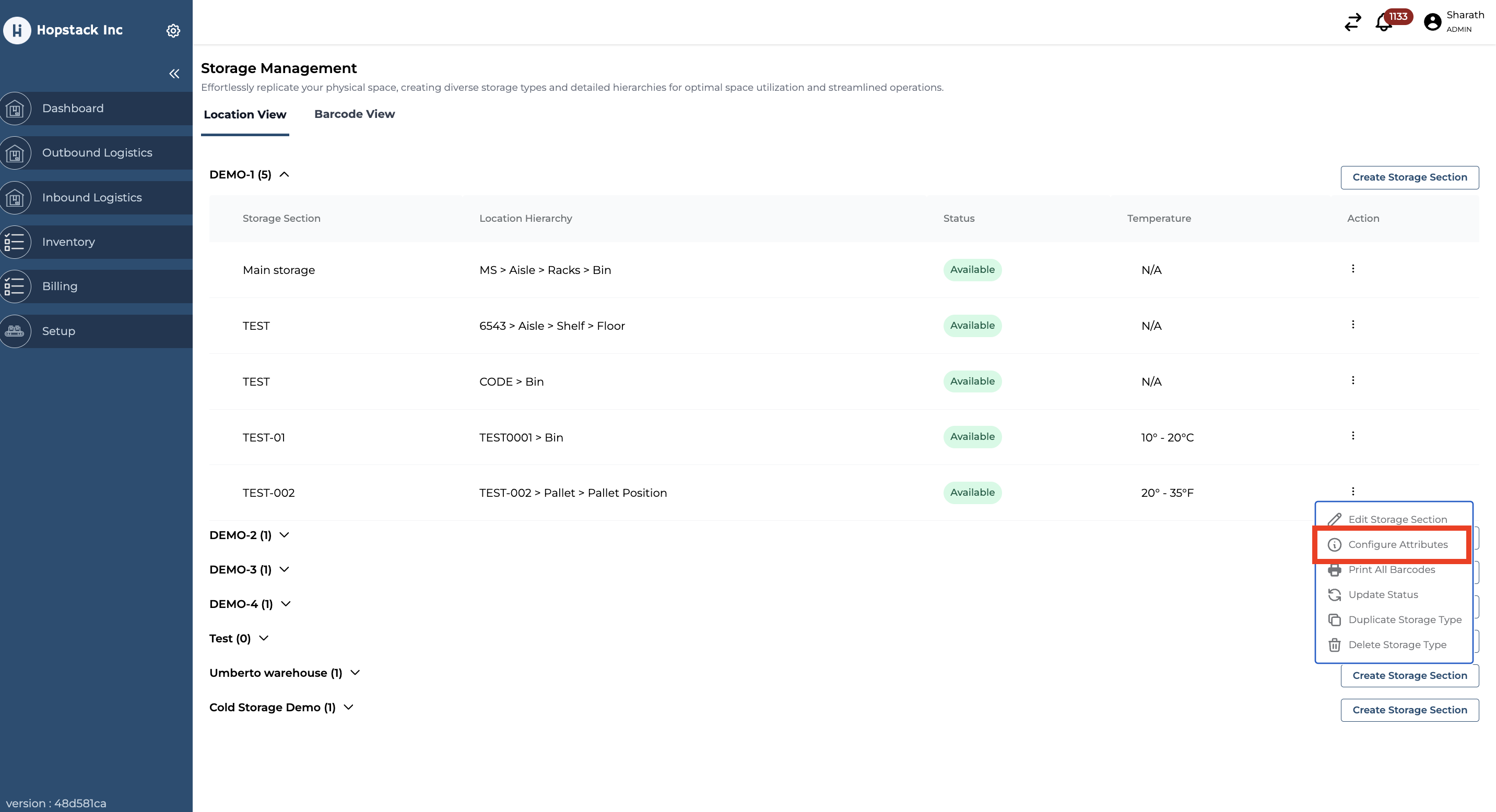Click the settings gear next to Hopstack Inc
1496x812 pixels.
click(x=173, y=30)
